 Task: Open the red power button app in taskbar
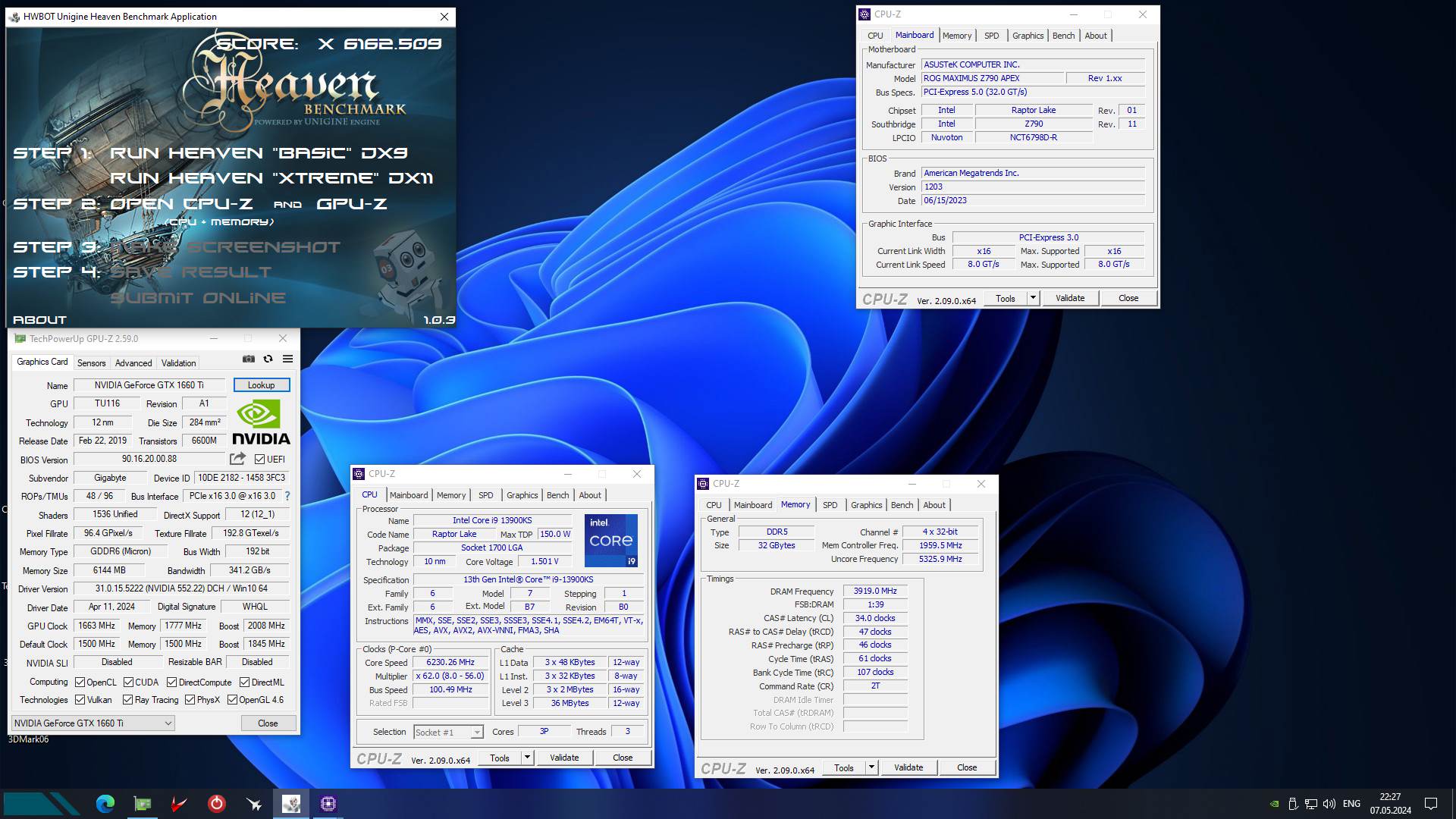tap(216, 804)
